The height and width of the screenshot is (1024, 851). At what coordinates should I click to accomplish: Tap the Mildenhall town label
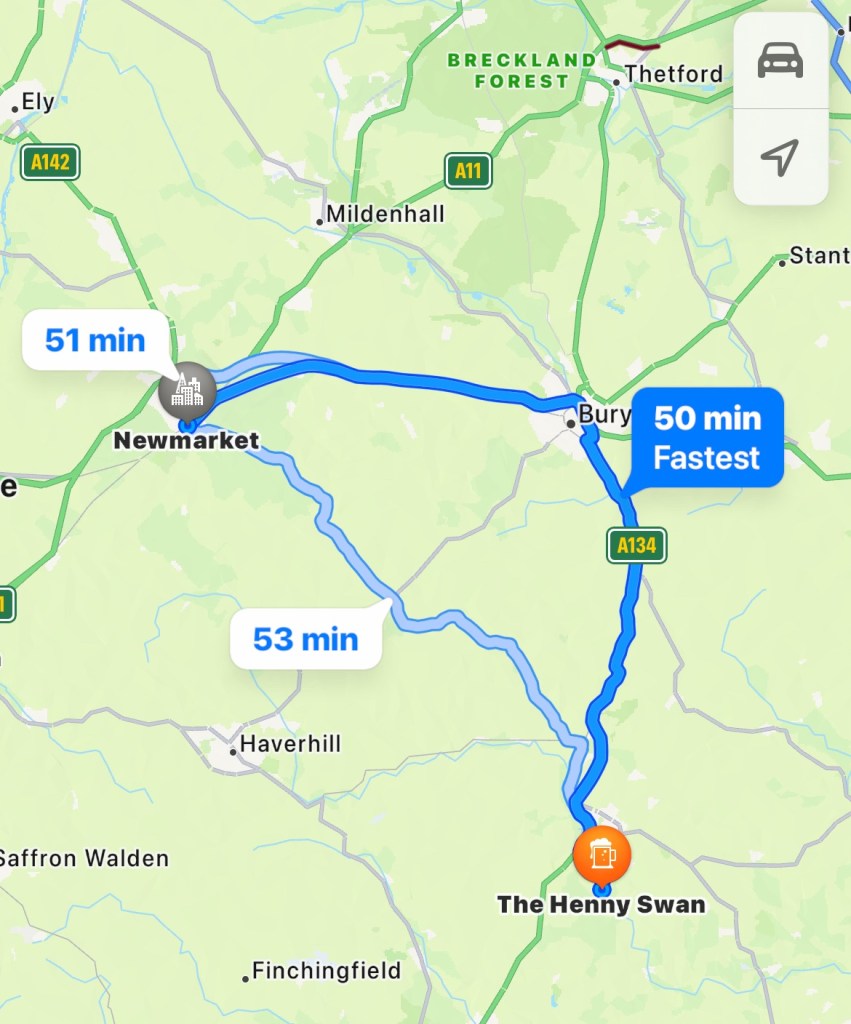coord(385,214)
